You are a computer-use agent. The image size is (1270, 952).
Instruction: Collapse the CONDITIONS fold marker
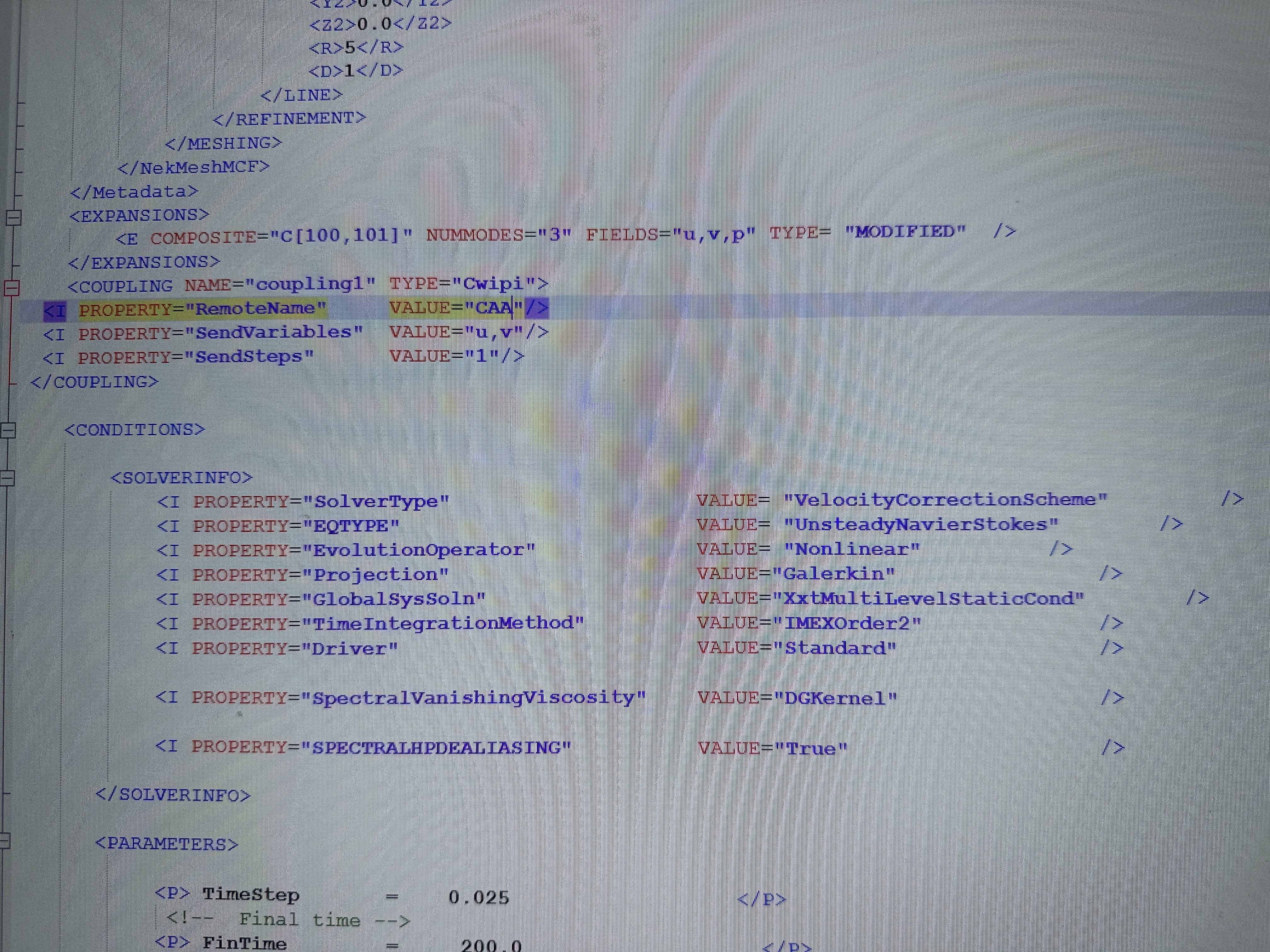tap(8, 430)
